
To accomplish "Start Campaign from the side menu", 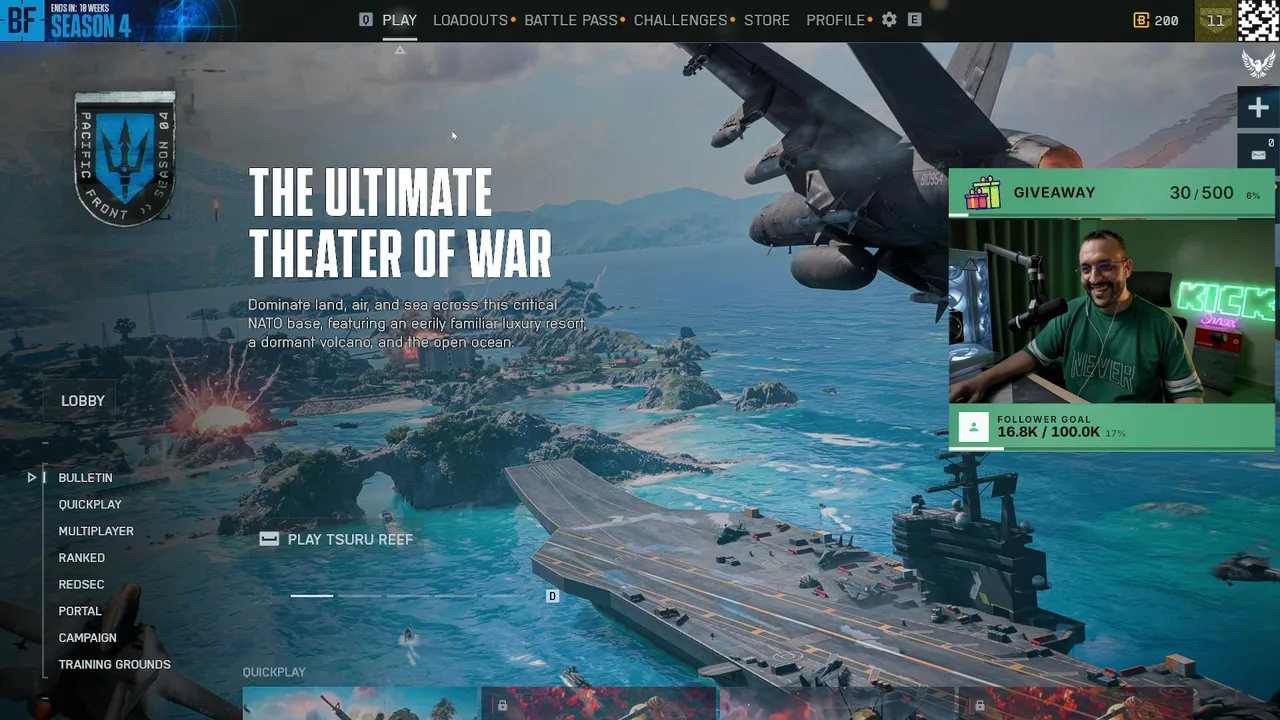I will [88, 638].
